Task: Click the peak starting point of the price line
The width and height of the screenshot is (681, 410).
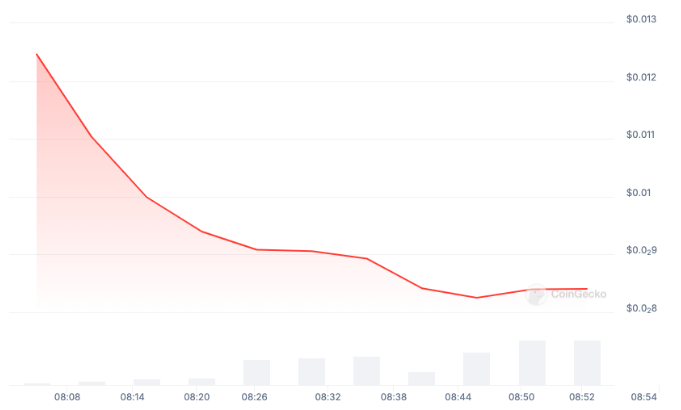Action: [x=37, y=54]
